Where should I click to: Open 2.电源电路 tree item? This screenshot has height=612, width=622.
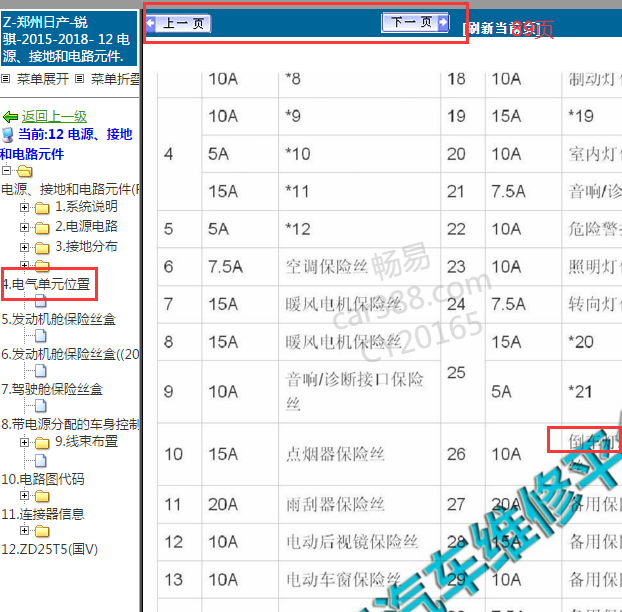86,226
